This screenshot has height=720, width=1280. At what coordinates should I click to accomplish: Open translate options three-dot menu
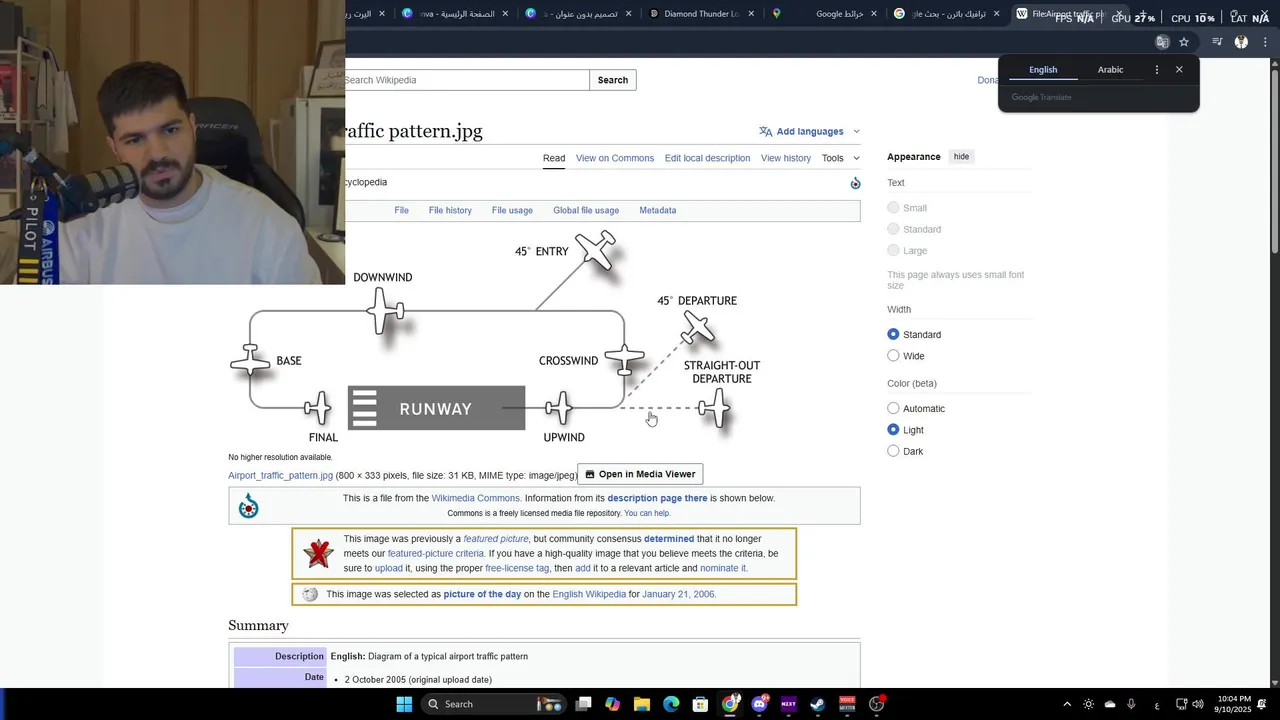tap(1157, 70)
